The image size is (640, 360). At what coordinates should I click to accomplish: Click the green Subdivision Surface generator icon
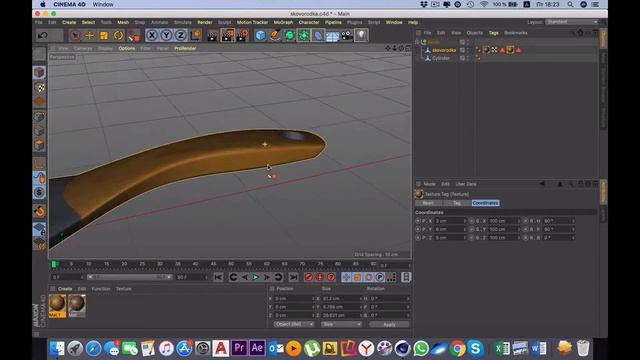click(x=289, y=36)
